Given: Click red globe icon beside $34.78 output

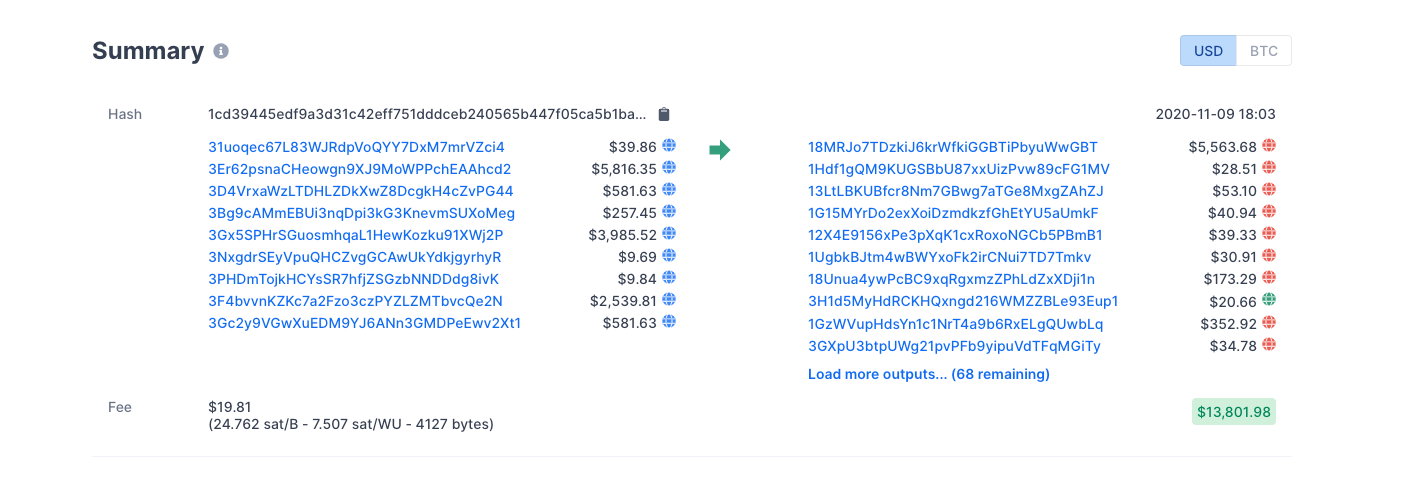Looking at the screenshot, I should (x=1269, y=345).
